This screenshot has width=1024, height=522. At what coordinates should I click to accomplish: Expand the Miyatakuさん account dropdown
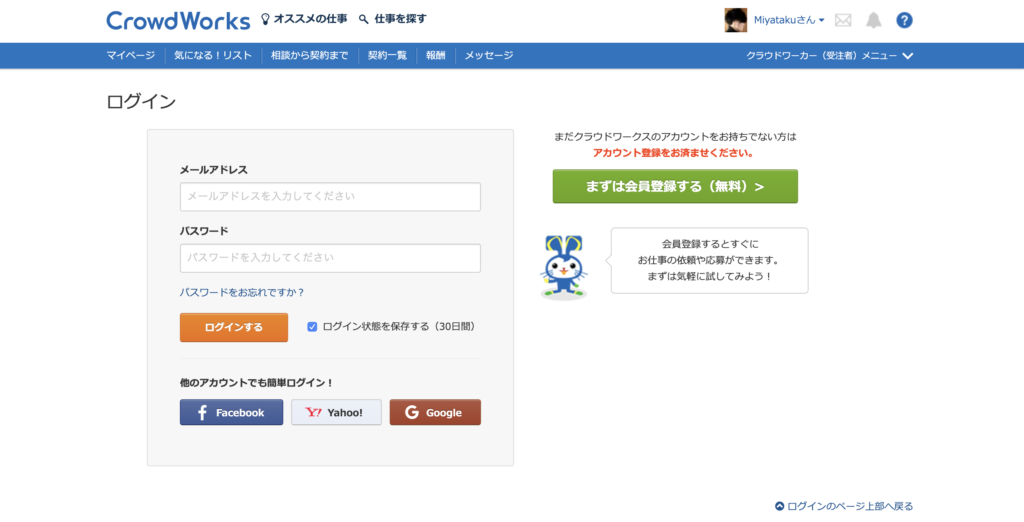point(789,20)
